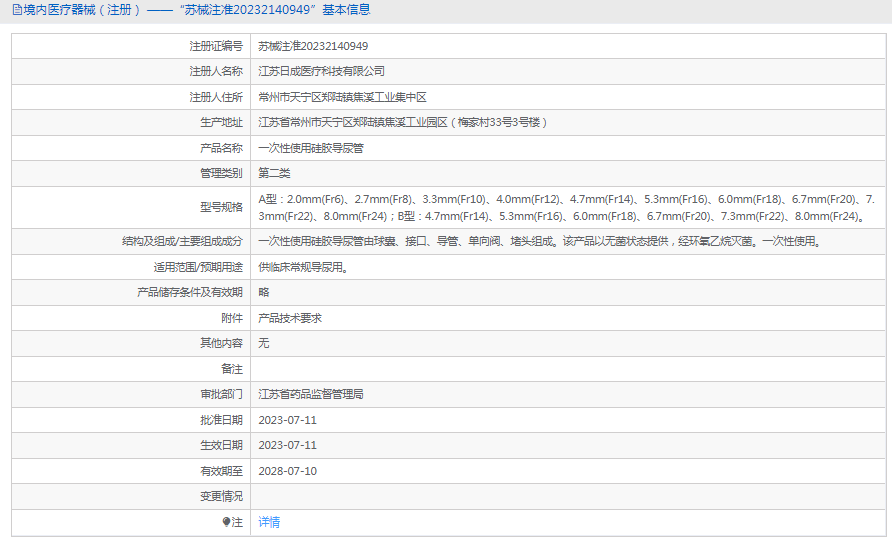Click the 产品储存条件及有效期 label
This screenshot has width=892, height=540.
pyautogui.click(x=190, y=292)
